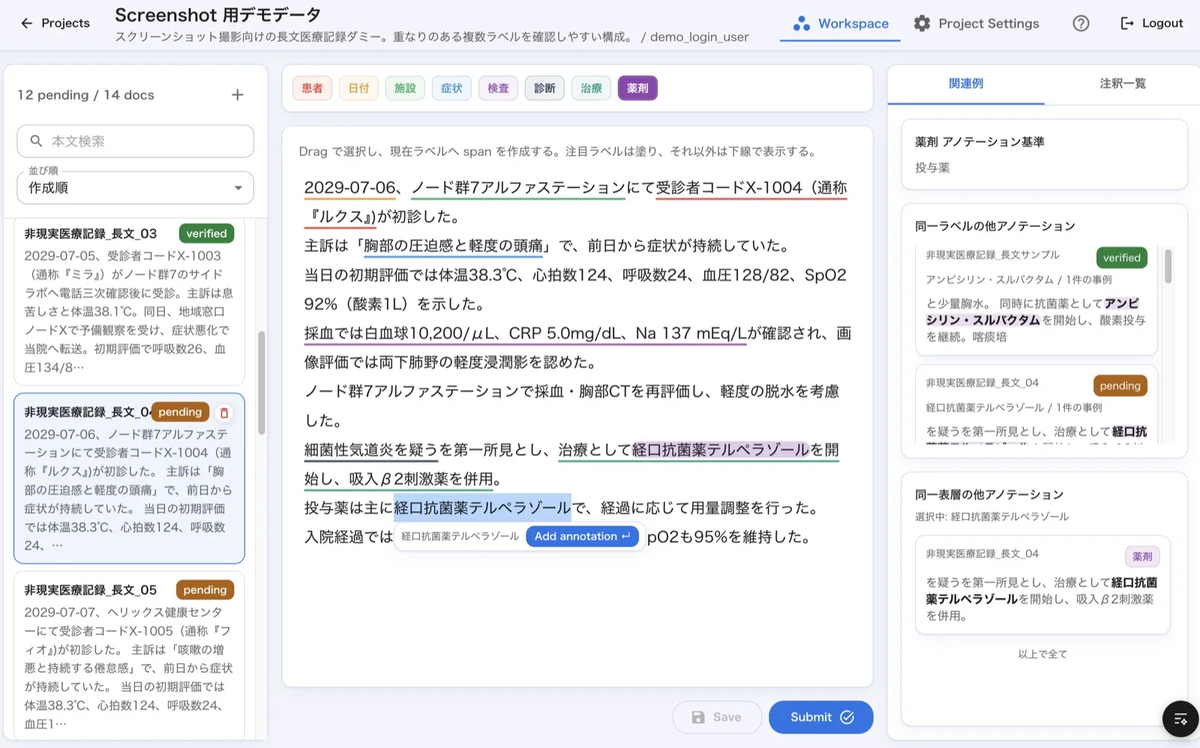
Task: Select the 診断 label chip
Action: point(544,88)
